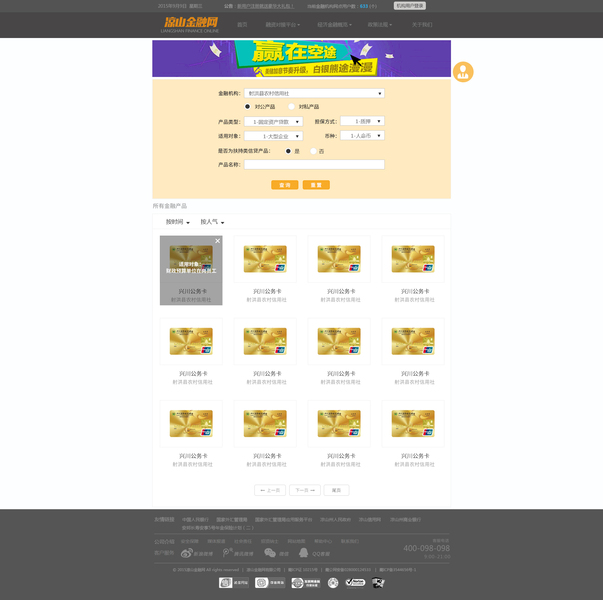Open the orange user avatar floating icon
This screenshot has width=603, height=600.
tap(463, 72)
